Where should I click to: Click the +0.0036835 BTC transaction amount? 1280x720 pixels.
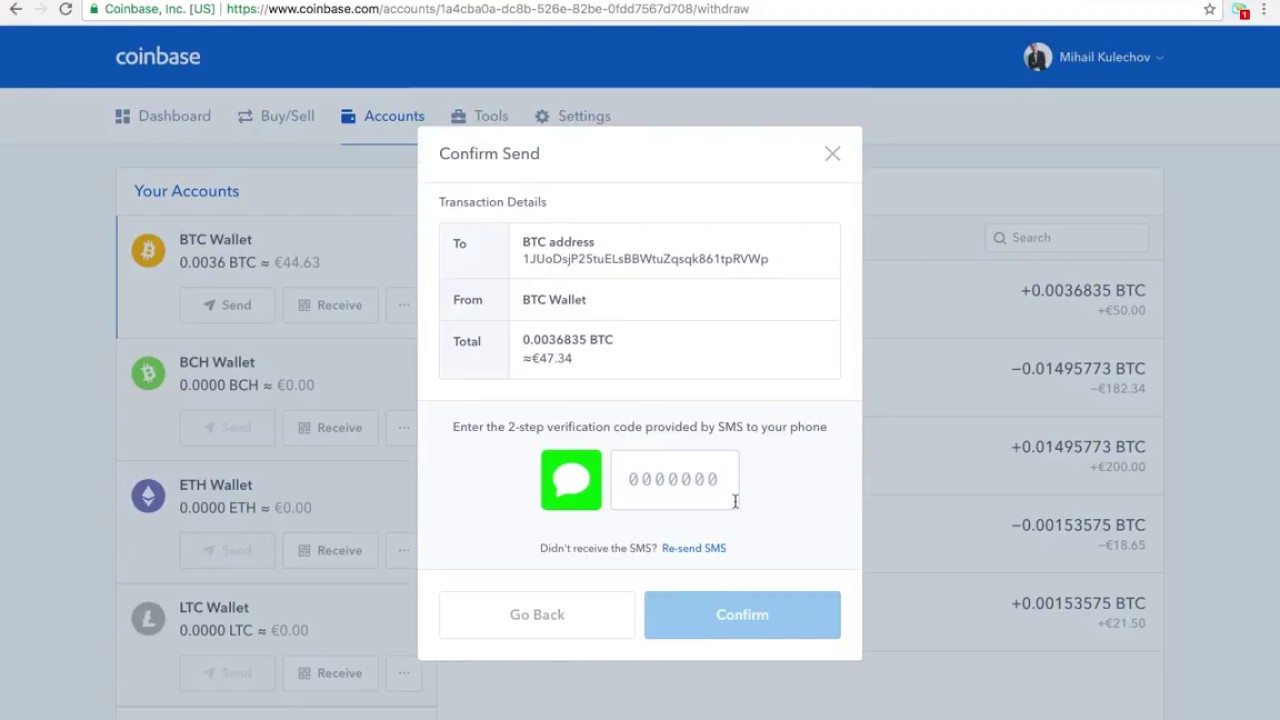1083,290
